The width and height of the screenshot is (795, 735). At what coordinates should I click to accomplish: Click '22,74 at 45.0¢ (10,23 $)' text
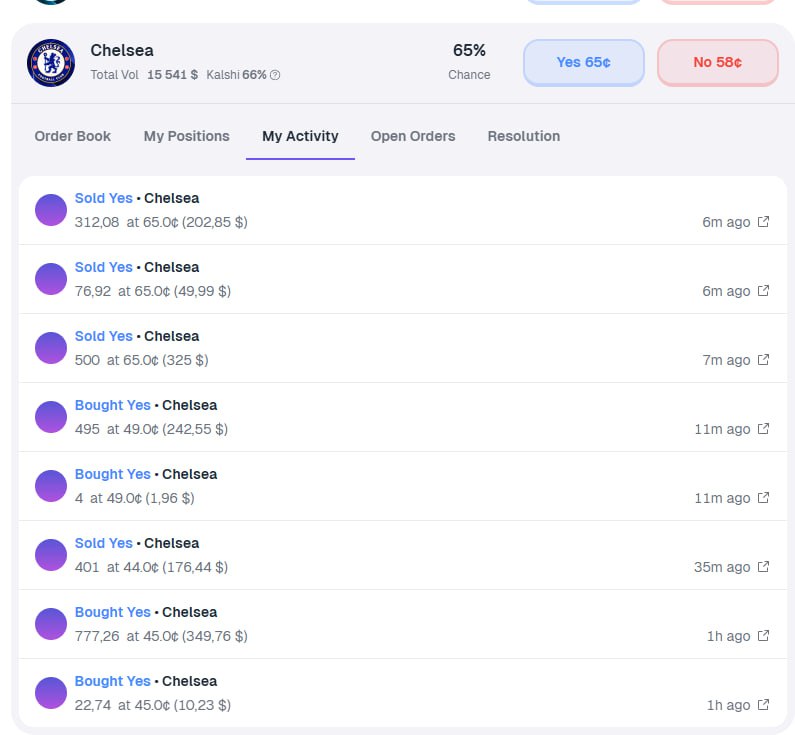[x=153, y=705]
